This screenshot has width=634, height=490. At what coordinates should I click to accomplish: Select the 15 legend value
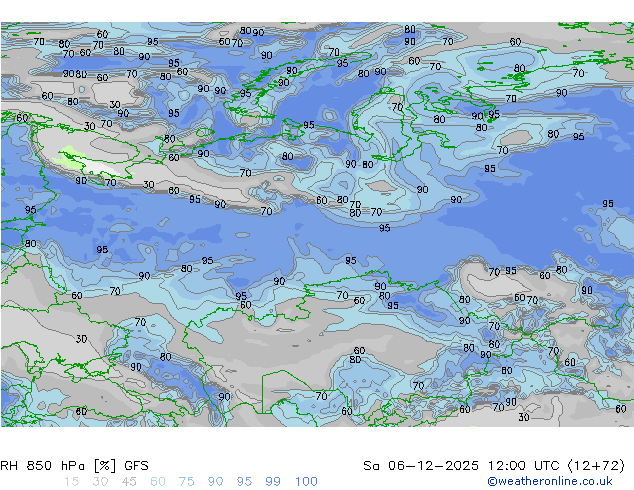click(71, 482)
